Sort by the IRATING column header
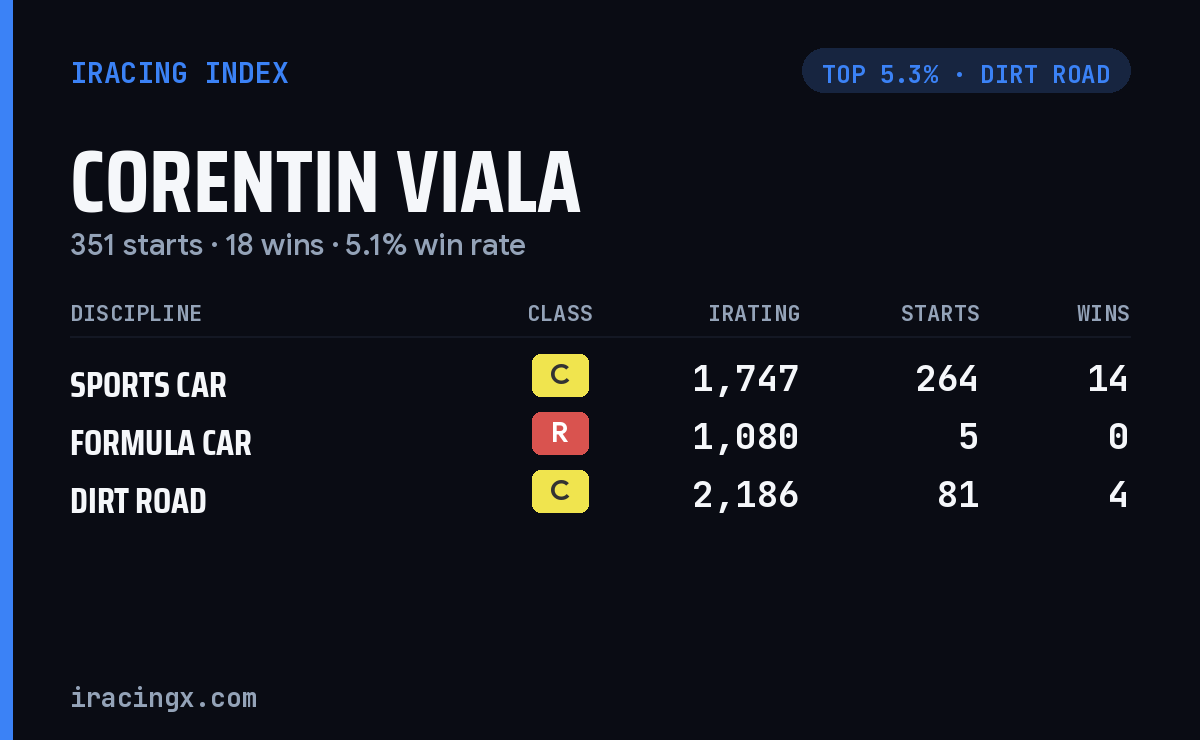 point(754,314)
